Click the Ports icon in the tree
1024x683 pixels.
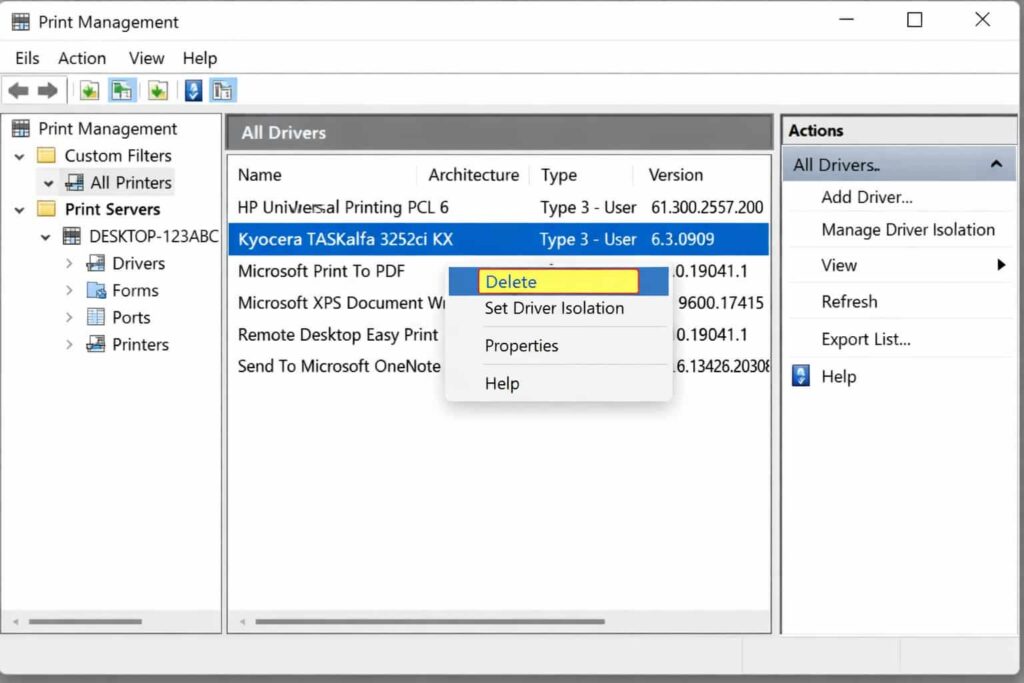pyautogui.click(x=96, y=318)
